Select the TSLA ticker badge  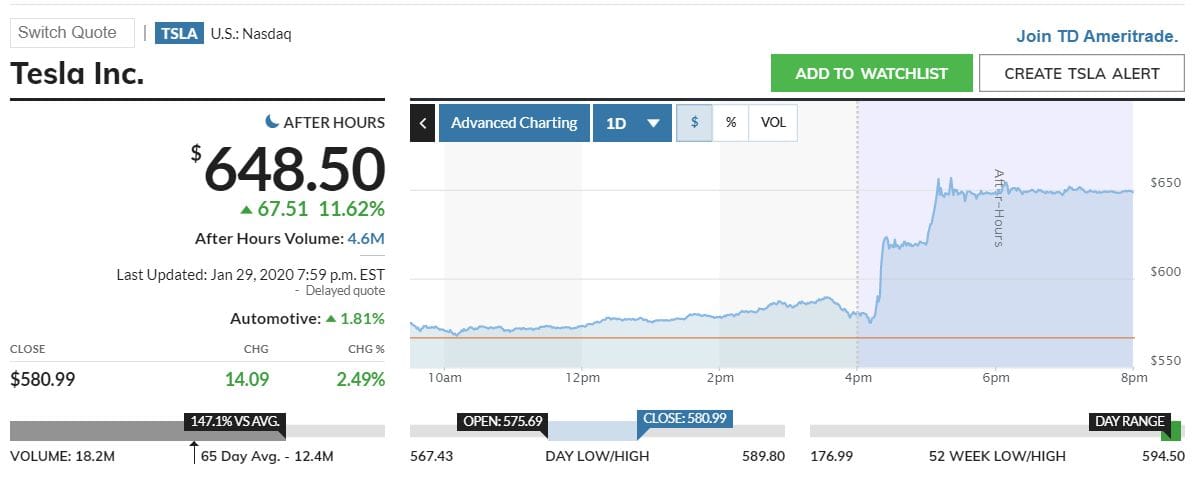point(179,34)
